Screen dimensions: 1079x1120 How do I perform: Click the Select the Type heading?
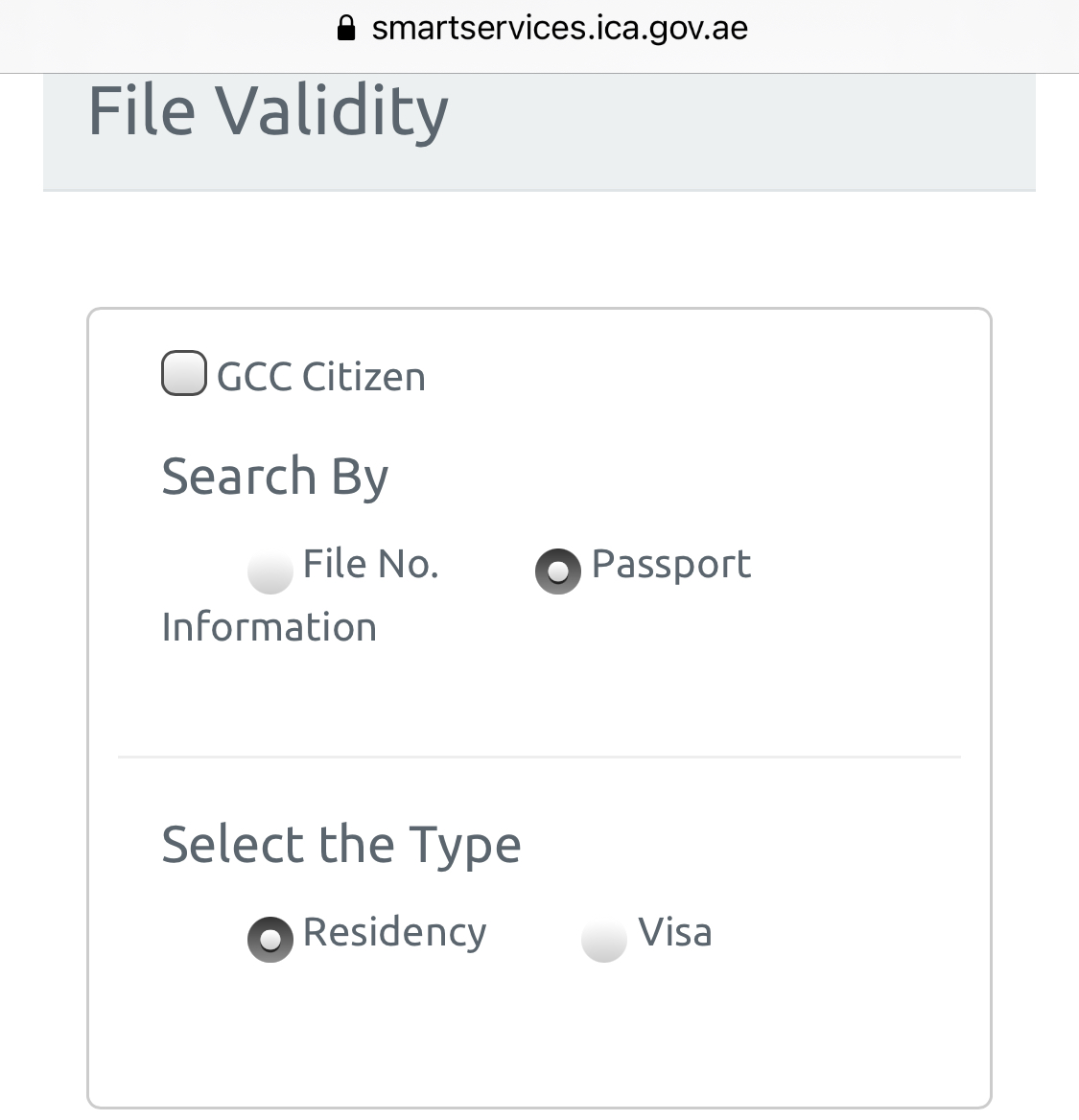341,845
